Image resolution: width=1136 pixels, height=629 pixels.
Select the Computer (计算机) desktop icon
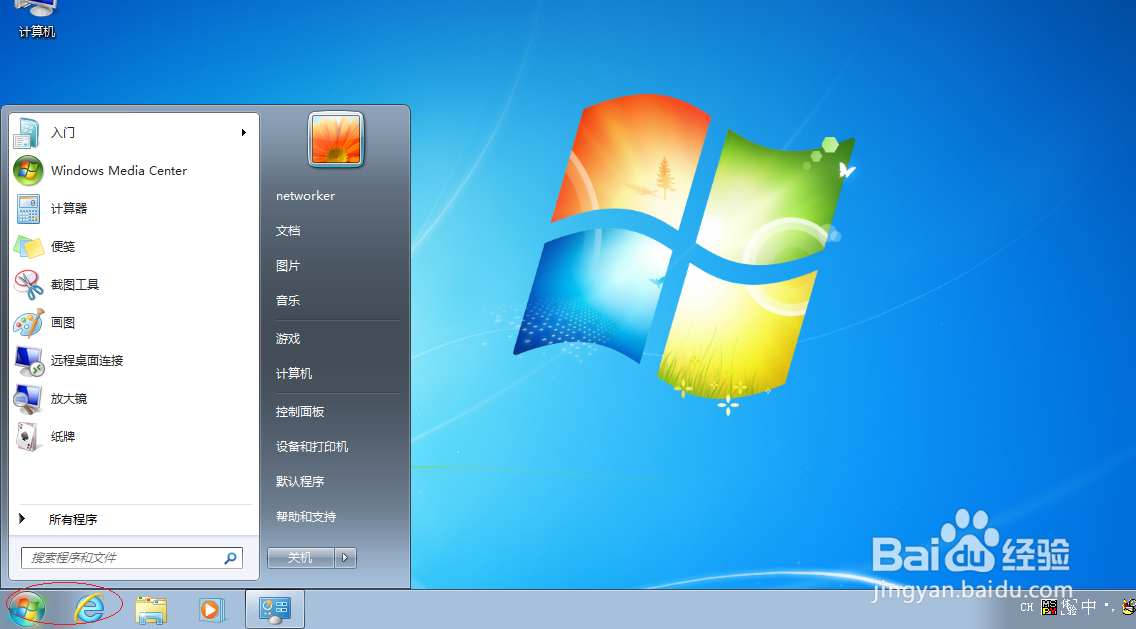36,19
